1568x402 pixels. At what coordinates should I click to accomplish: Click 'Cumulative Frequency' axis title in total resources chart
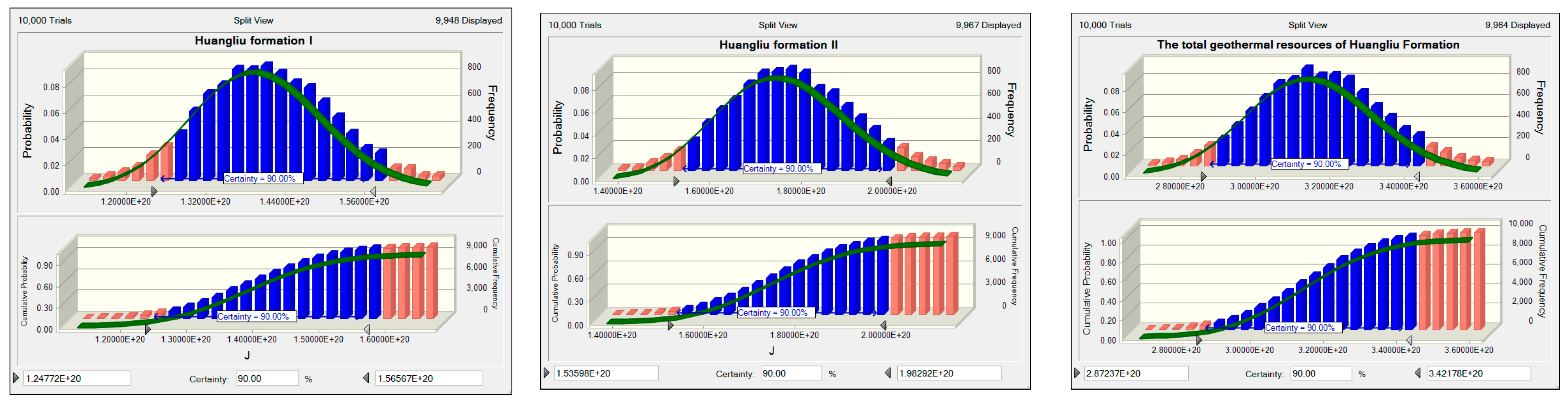[1542, 271]
